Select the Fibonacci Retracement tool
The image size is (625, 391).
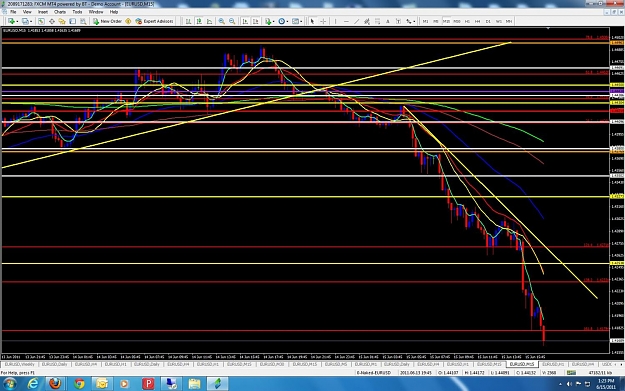(x=377, y=21)
